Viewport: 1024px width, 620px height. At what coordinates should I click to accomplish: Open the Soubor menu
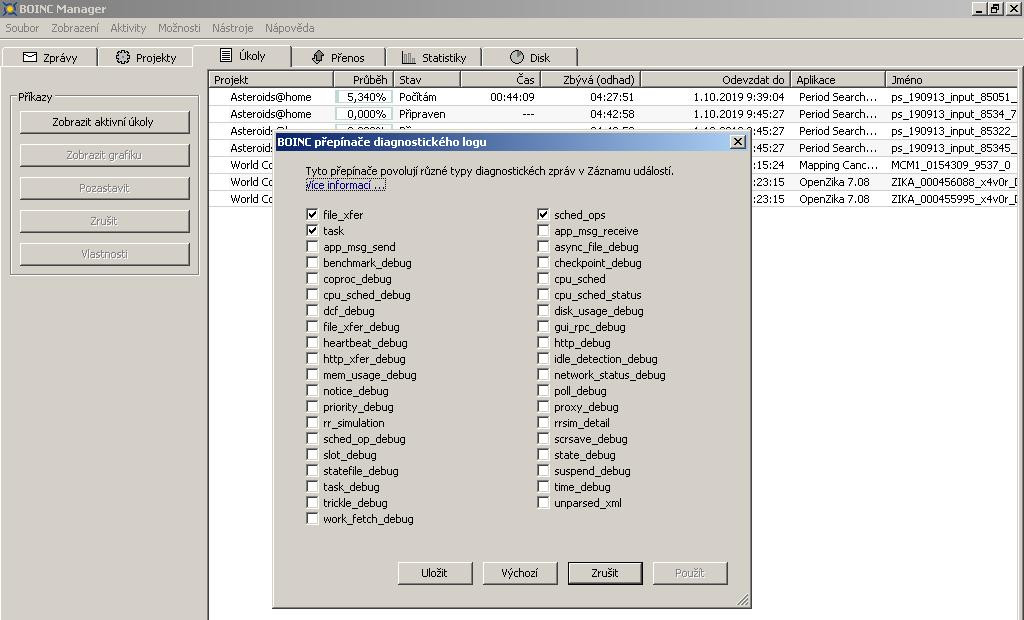pyautogui.click(x=22, y=28)
